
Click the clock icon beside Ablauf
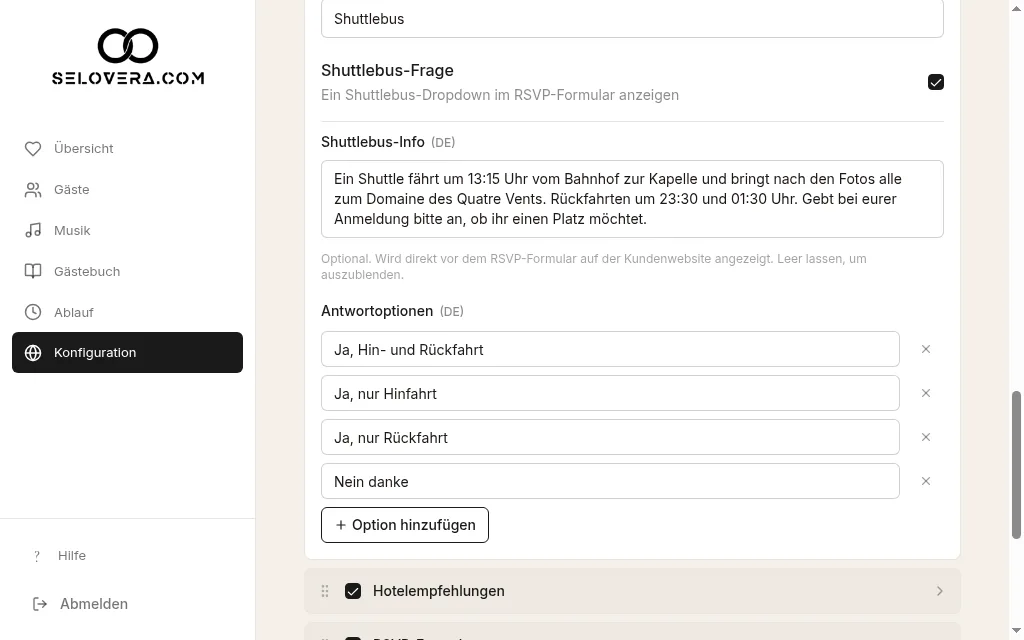[x=33, y=312]
